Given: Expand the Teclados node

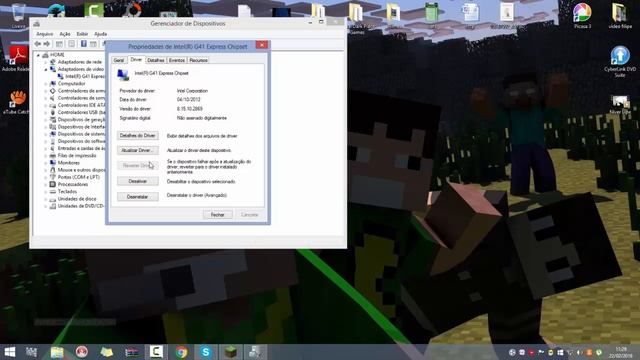Looking at the screenshot, I should (x=46, y=191).
